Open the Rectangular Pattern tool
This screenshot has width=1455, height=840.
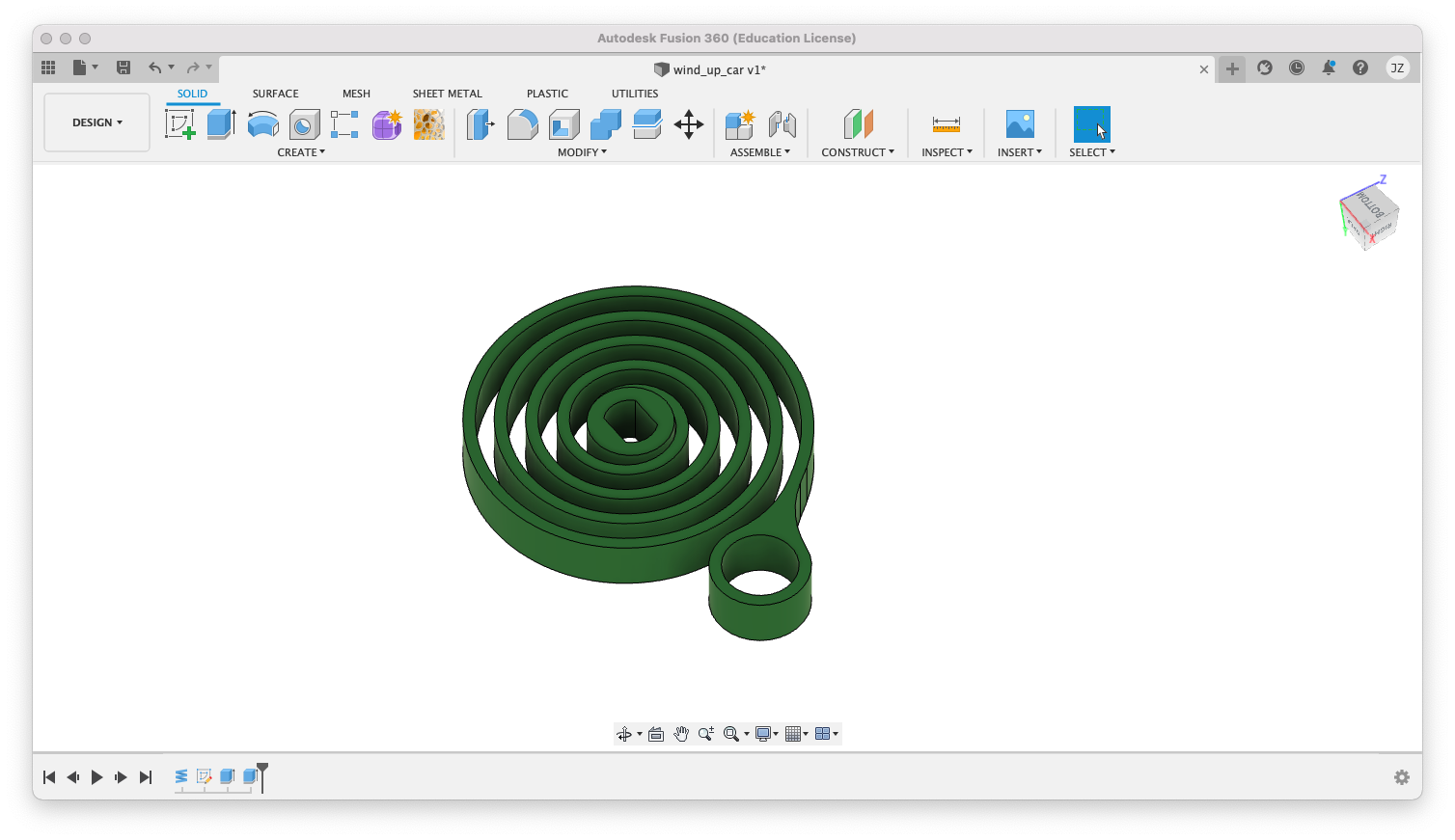click(344, 124)
